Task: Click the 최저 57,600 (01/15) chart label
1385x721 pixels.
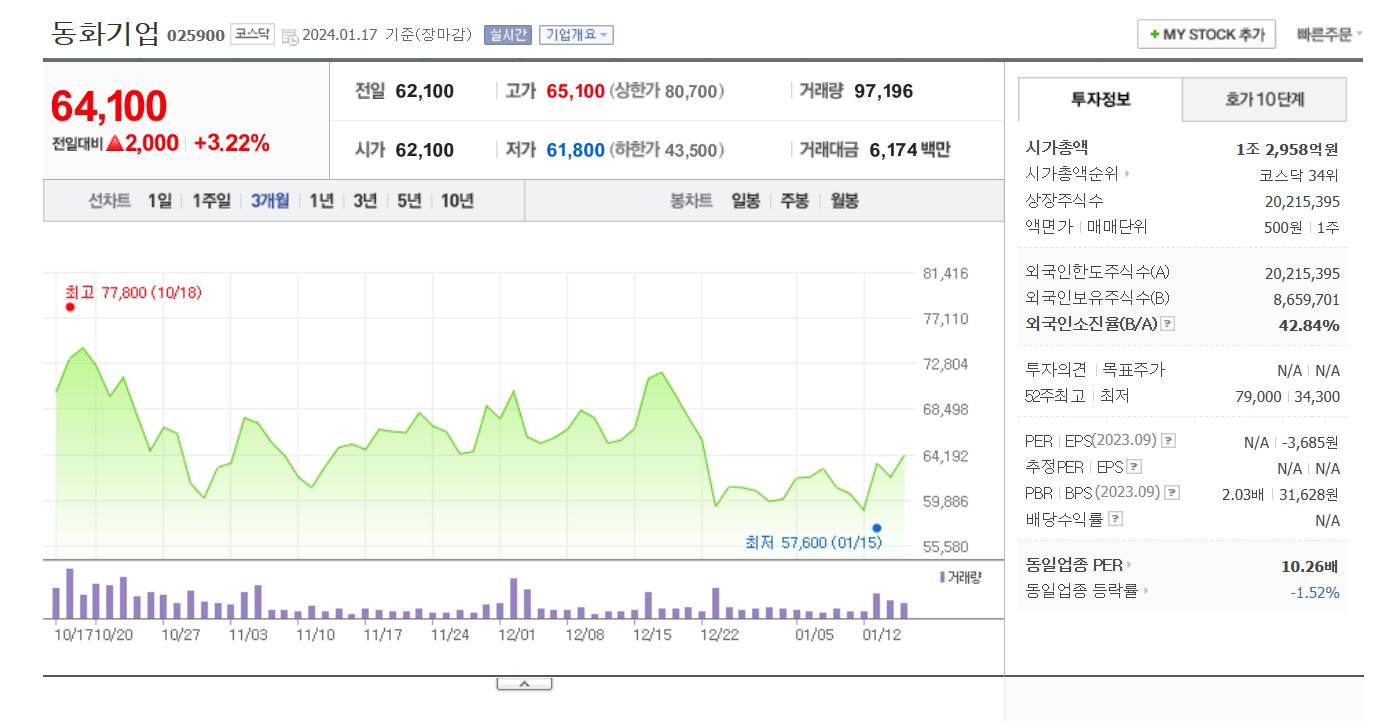Action: coord(813,543)
